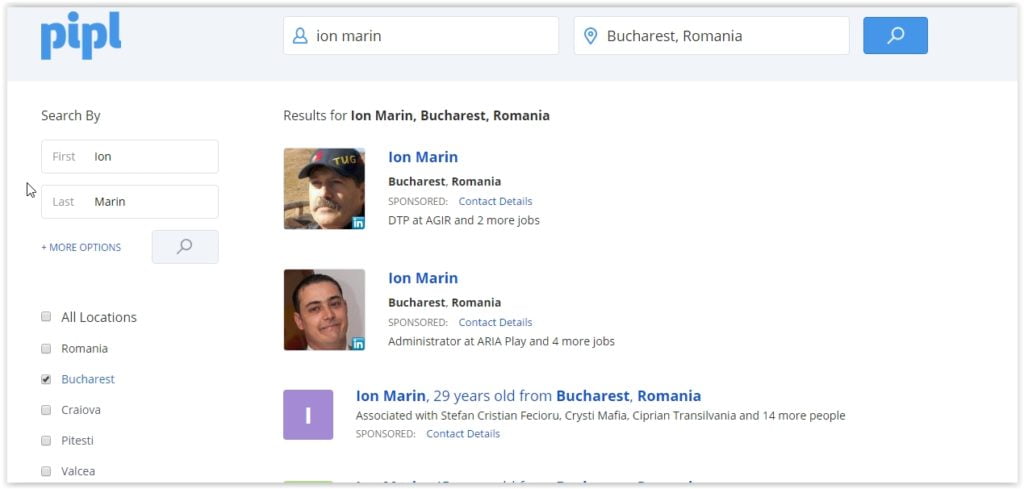
Task: Check the All Locations checkbox
Action: pos(46,317)
